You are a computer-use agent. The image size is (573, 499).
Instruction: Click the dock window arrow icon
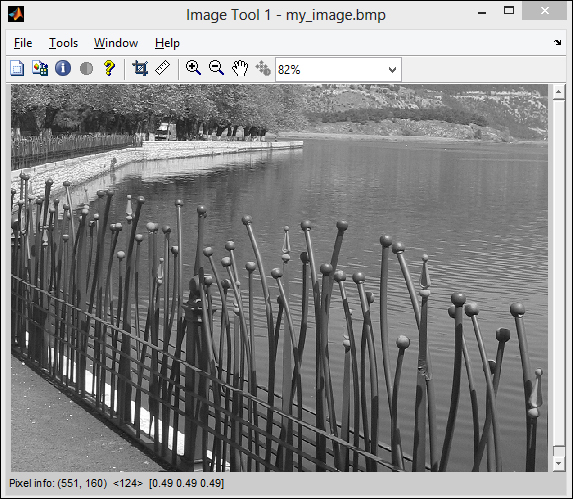tap(557, 43)
